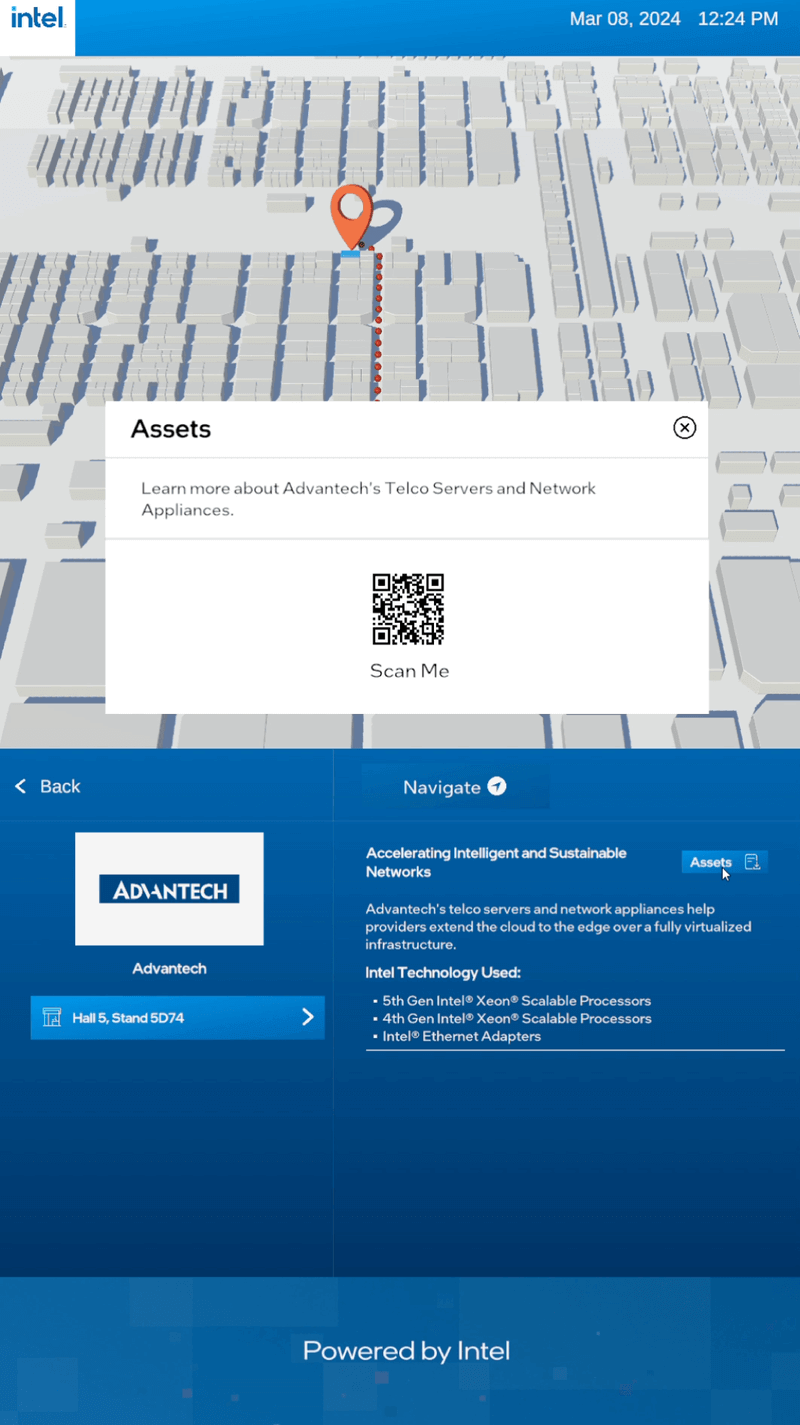The width and height of the screenshot is (800, 1425).
Task: Close the Assets popup with the X icon
Action: click(684, 428)
